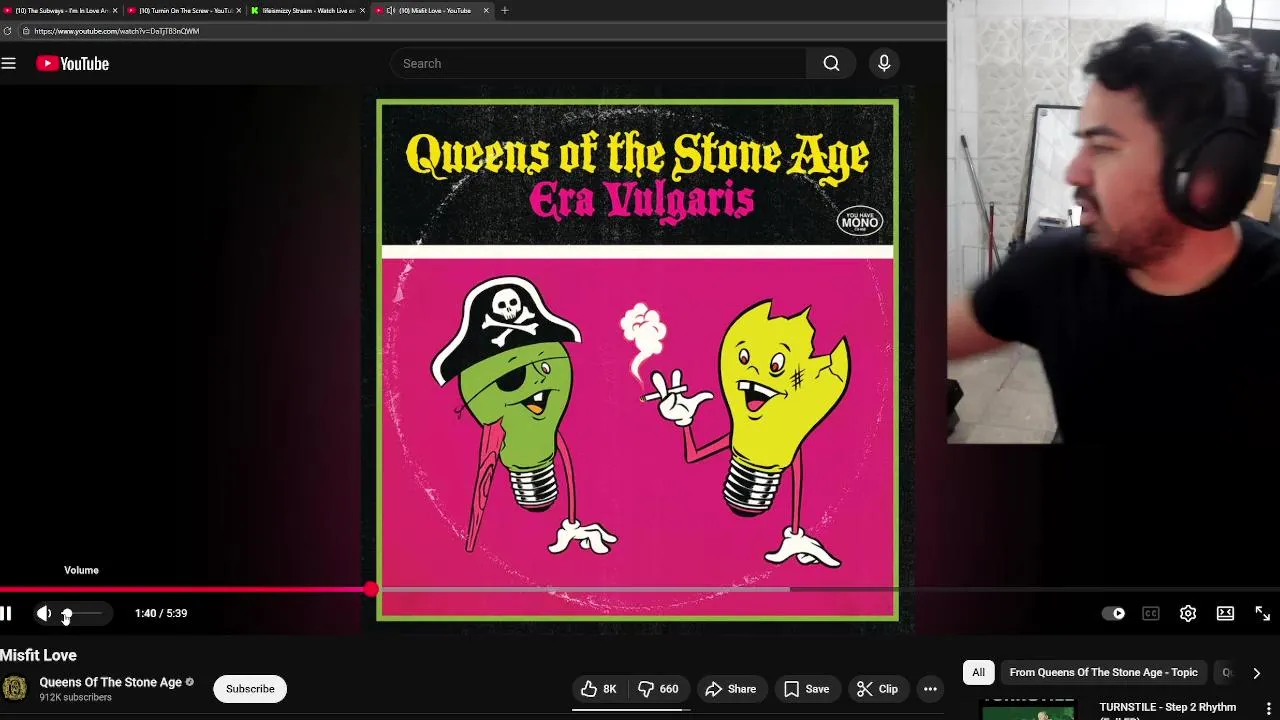
Task: Close The Subways browser tab
Action: pyautogui.click(x=115, y=10)
